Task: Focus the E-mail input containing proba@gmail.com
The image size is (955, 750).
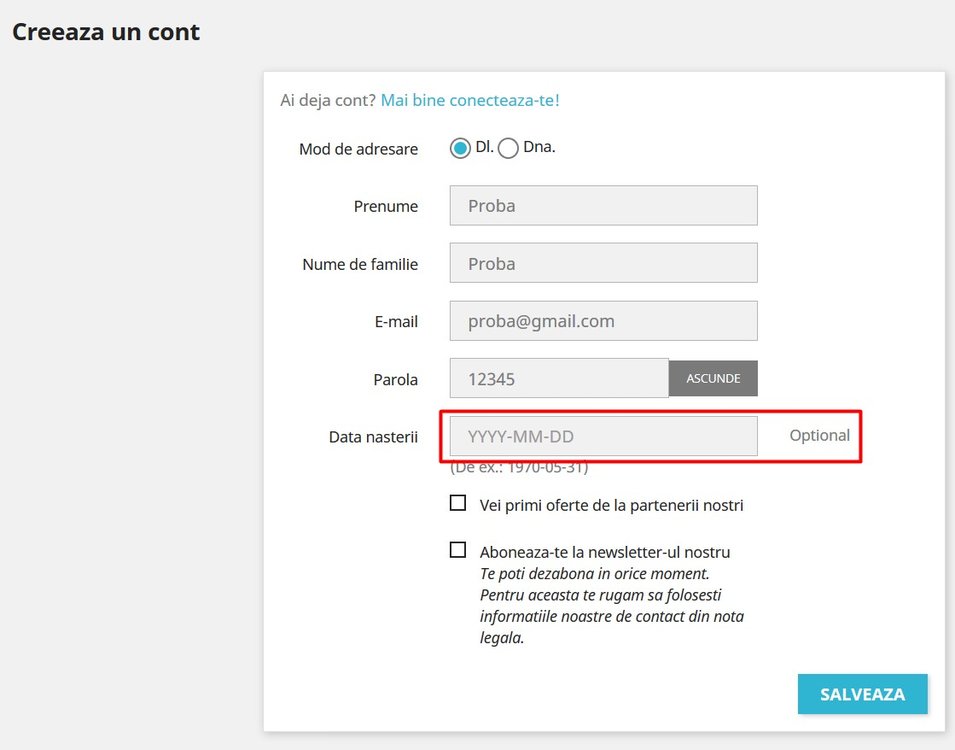Action: click(603, 322)
